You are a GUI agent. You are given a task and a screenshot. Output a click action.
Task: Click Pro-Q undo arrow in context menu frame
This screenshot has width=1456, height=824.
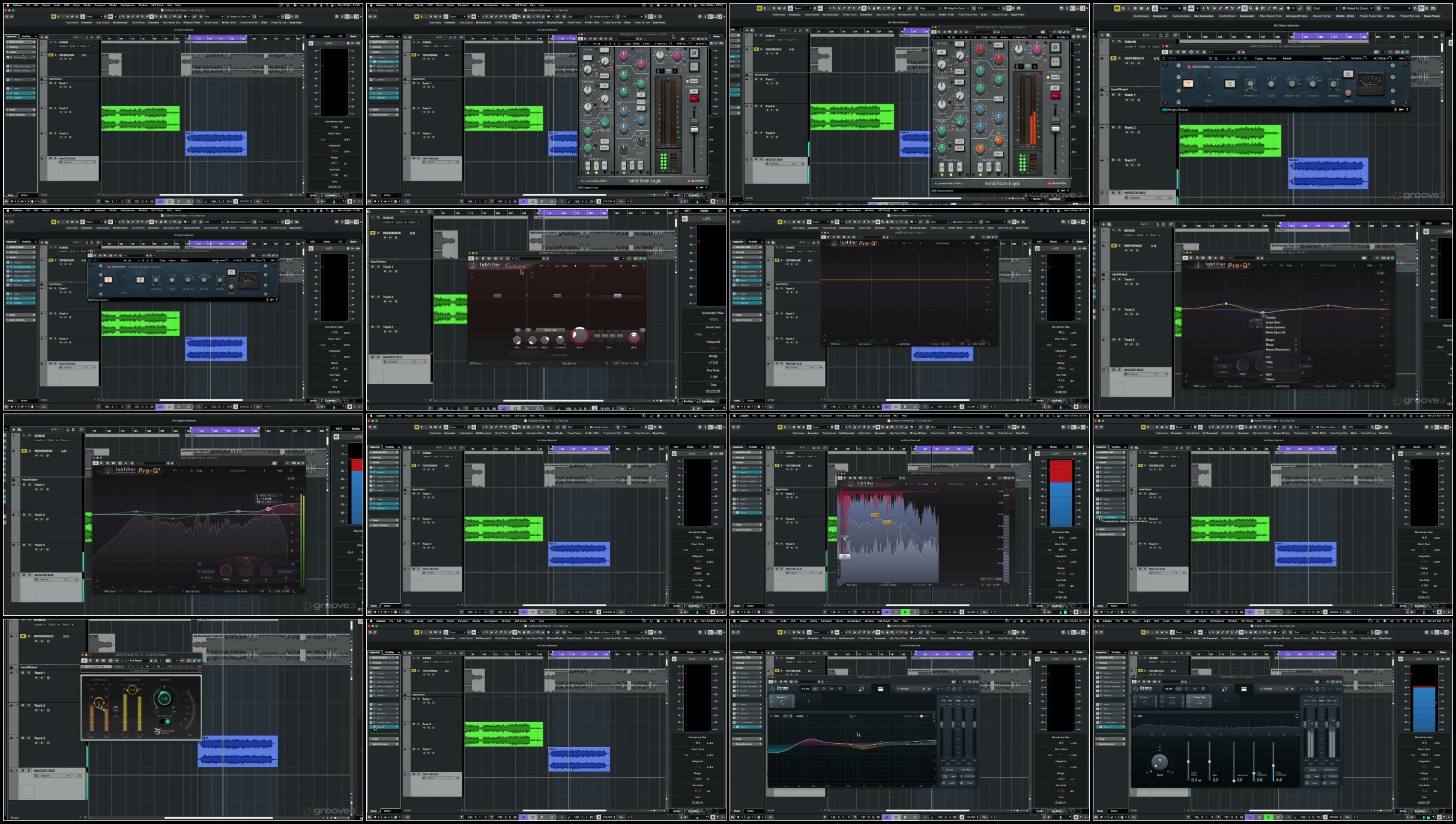(1264, 265)
